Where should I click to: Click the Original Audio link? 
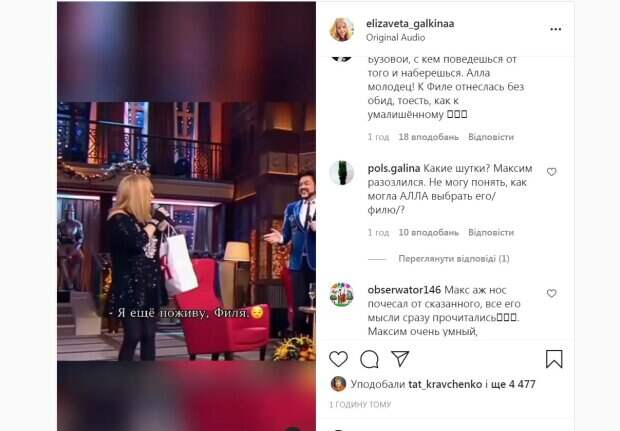pyautogui.click(x=395, y=38)
